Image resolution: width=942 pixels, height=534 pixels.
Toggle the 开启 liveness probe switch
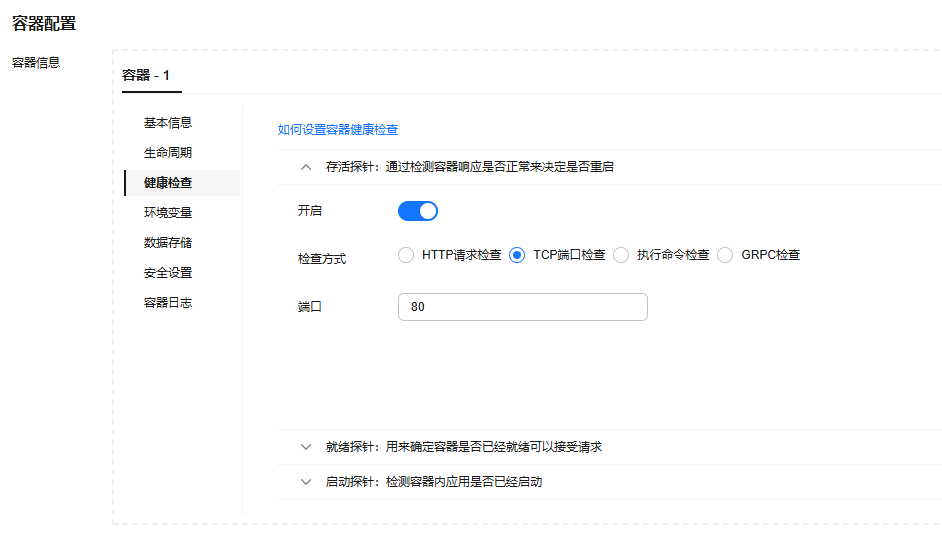point(418,211)
